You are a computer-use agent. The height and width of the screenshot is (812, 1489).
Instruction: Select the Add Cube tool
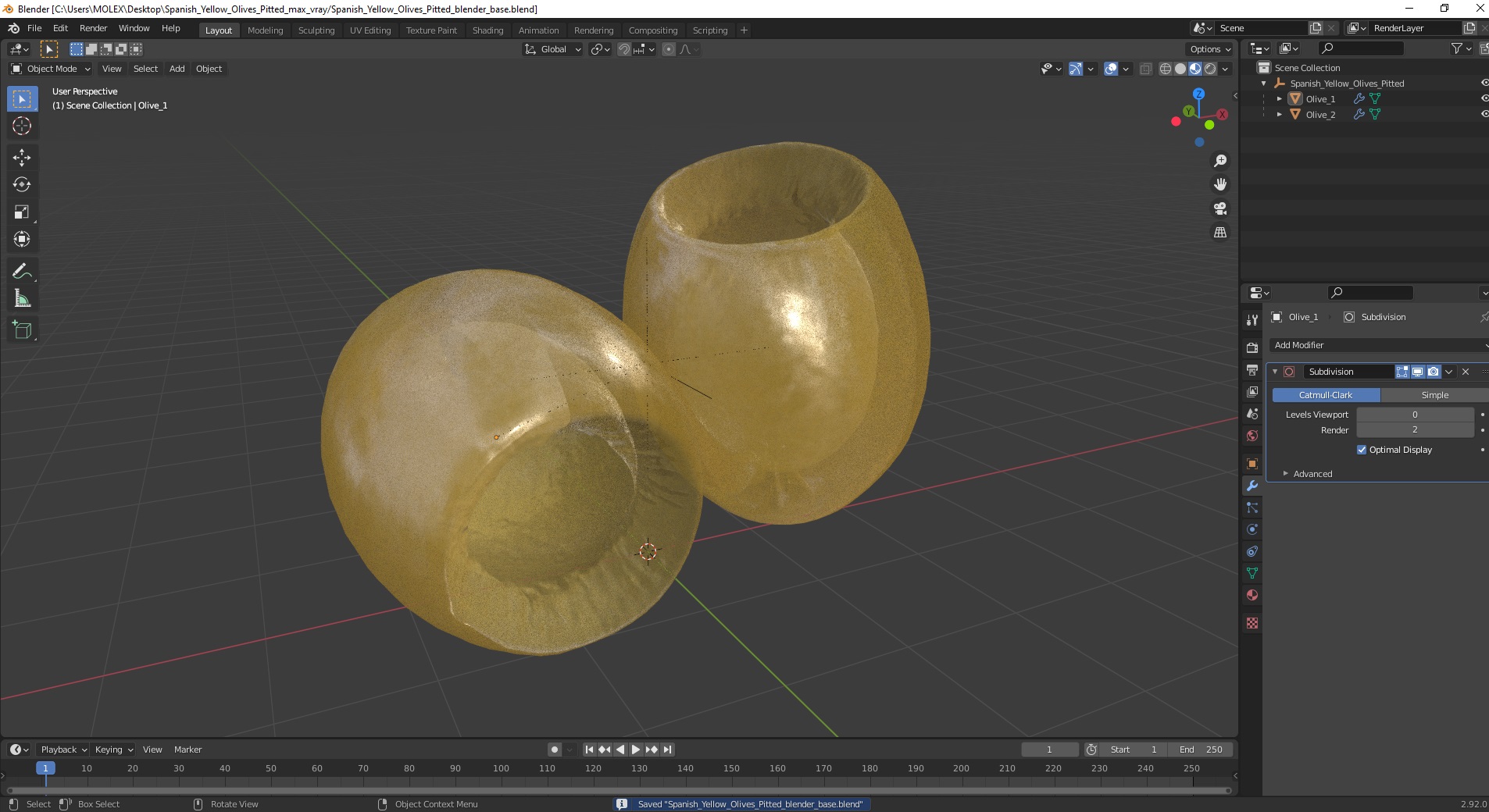tap(22, 330)
